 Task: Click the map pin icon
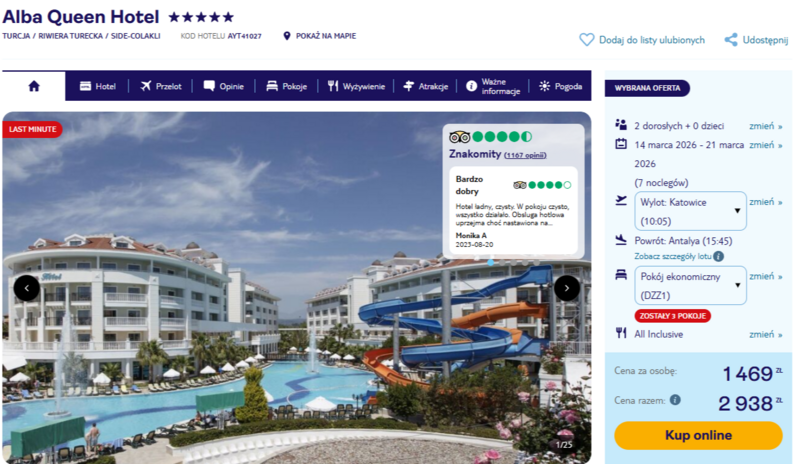coord(287,36)
